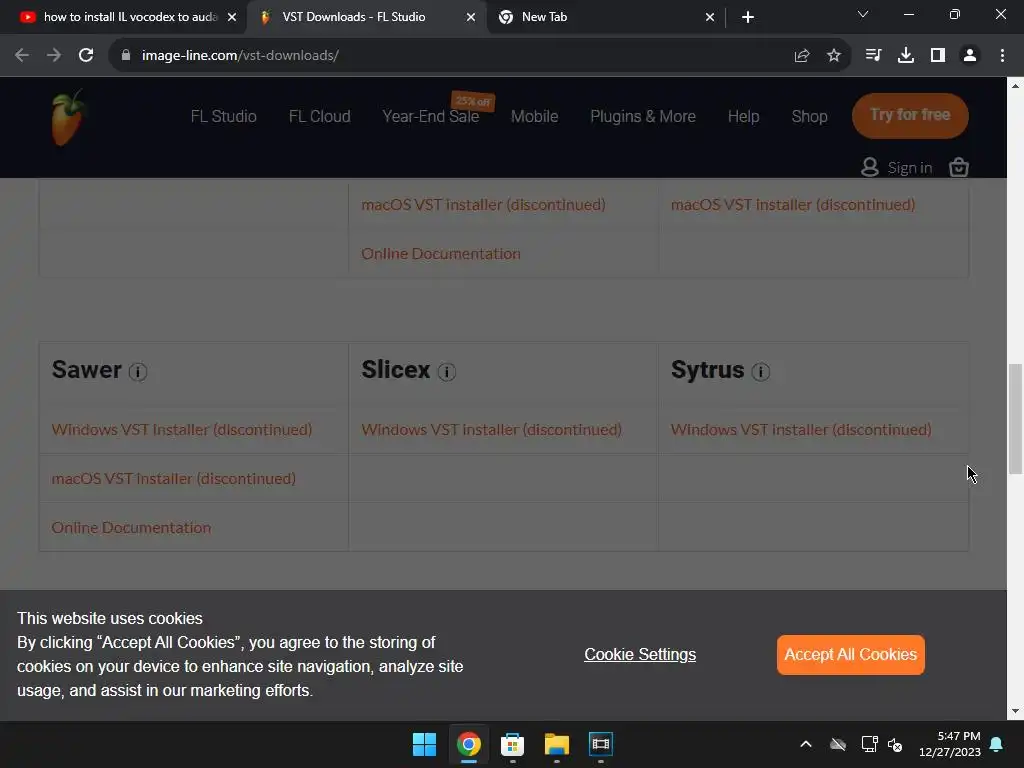Close the YouTube vocodex tab
Image resolution: width=1024 pixels, height=768 pixels.
point(232,17)
